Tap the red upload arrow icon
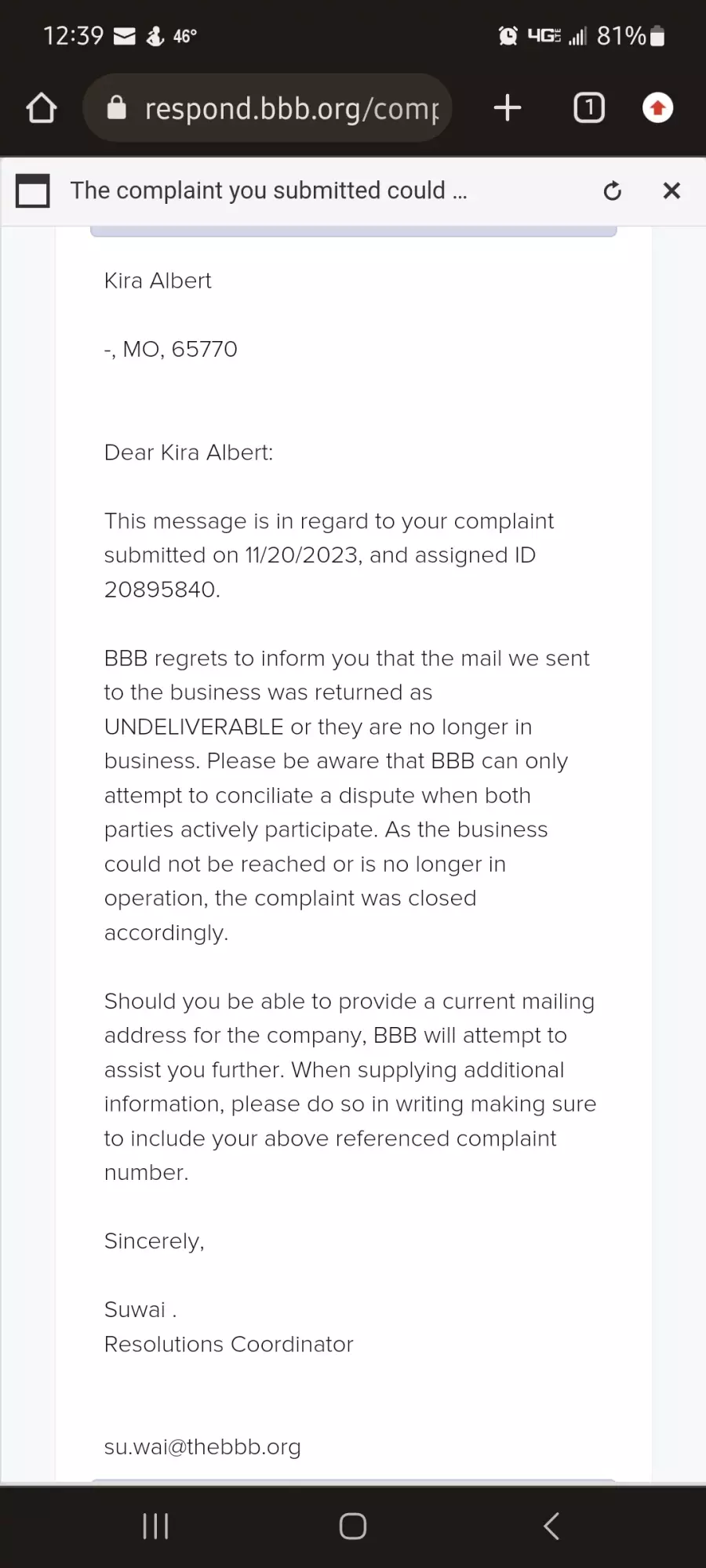This screenshot has height=1568, width=706. coord(657,107)
